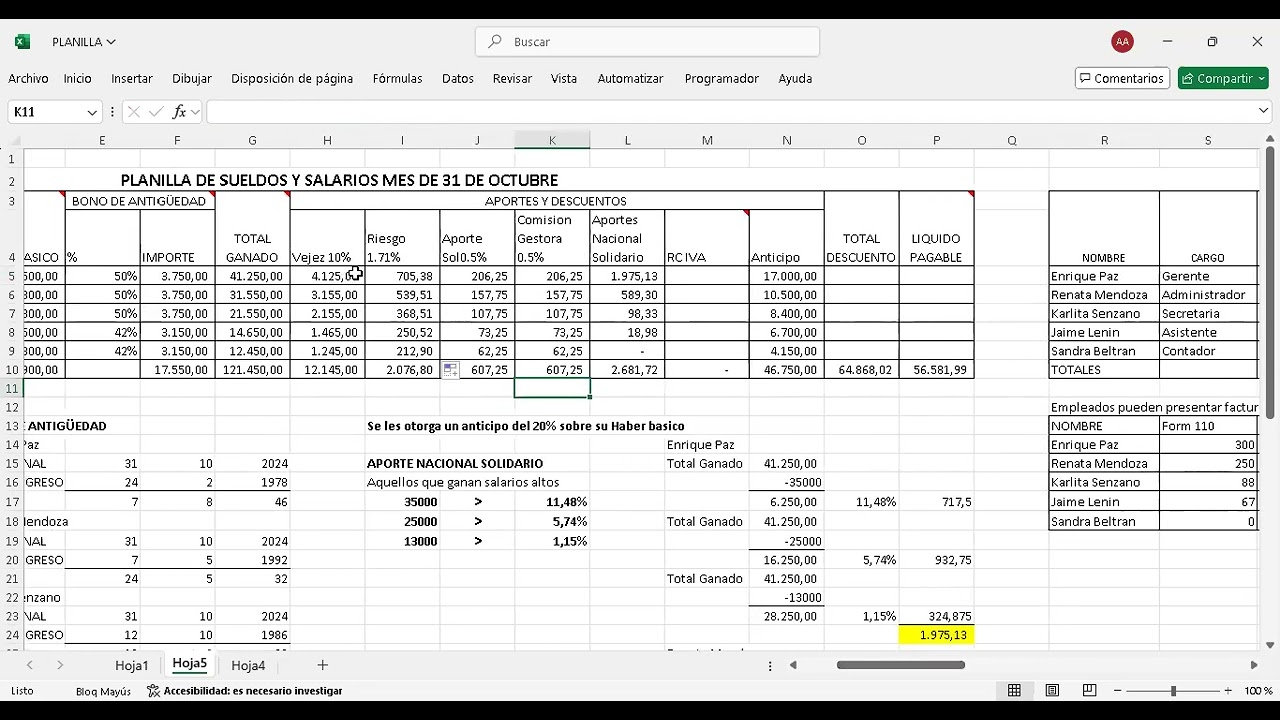Open the Datos tab
This screenshot has width=1280, height=720.
coord(458,78)
